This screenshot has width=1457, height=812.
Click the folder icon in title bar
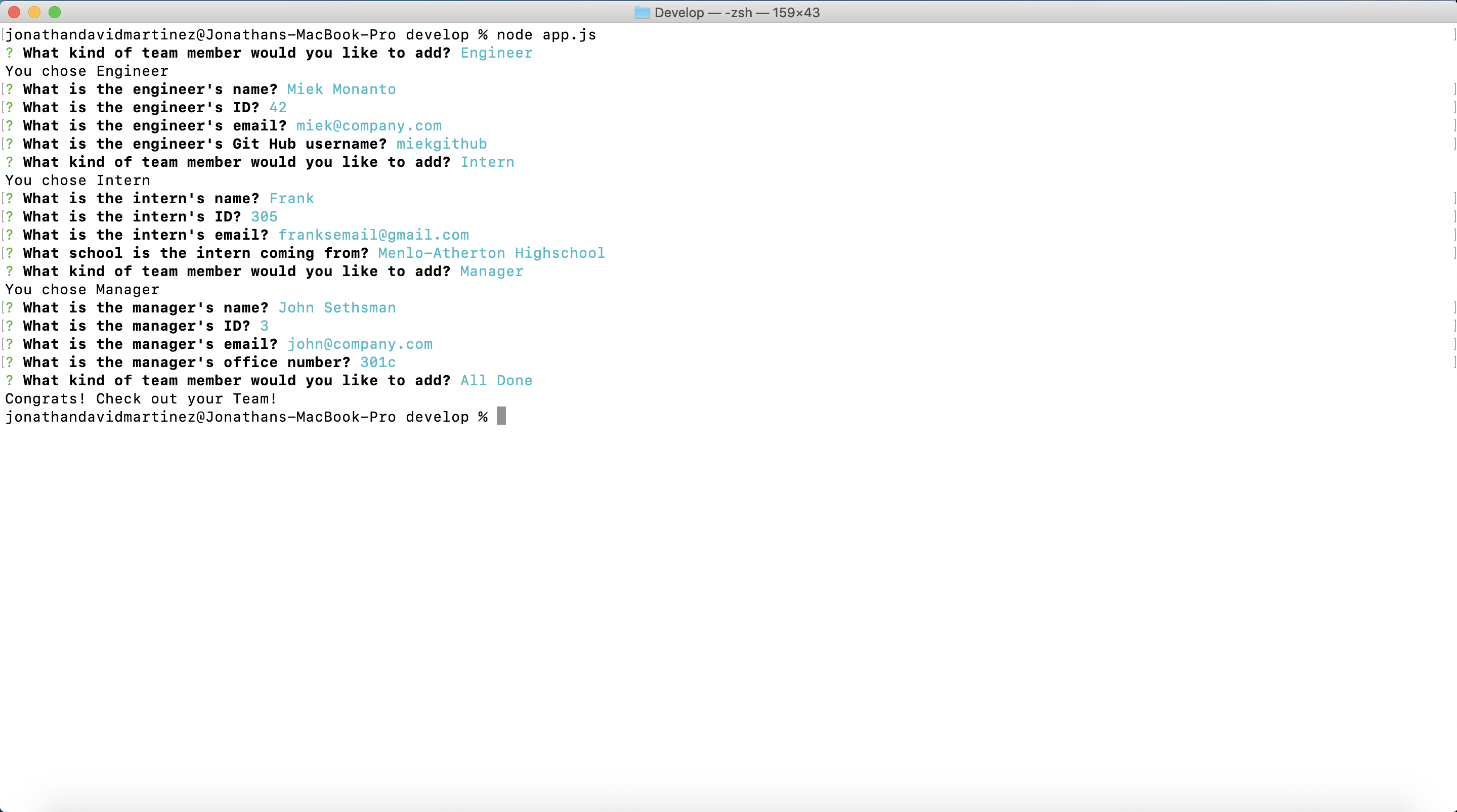tap(641, 13)
